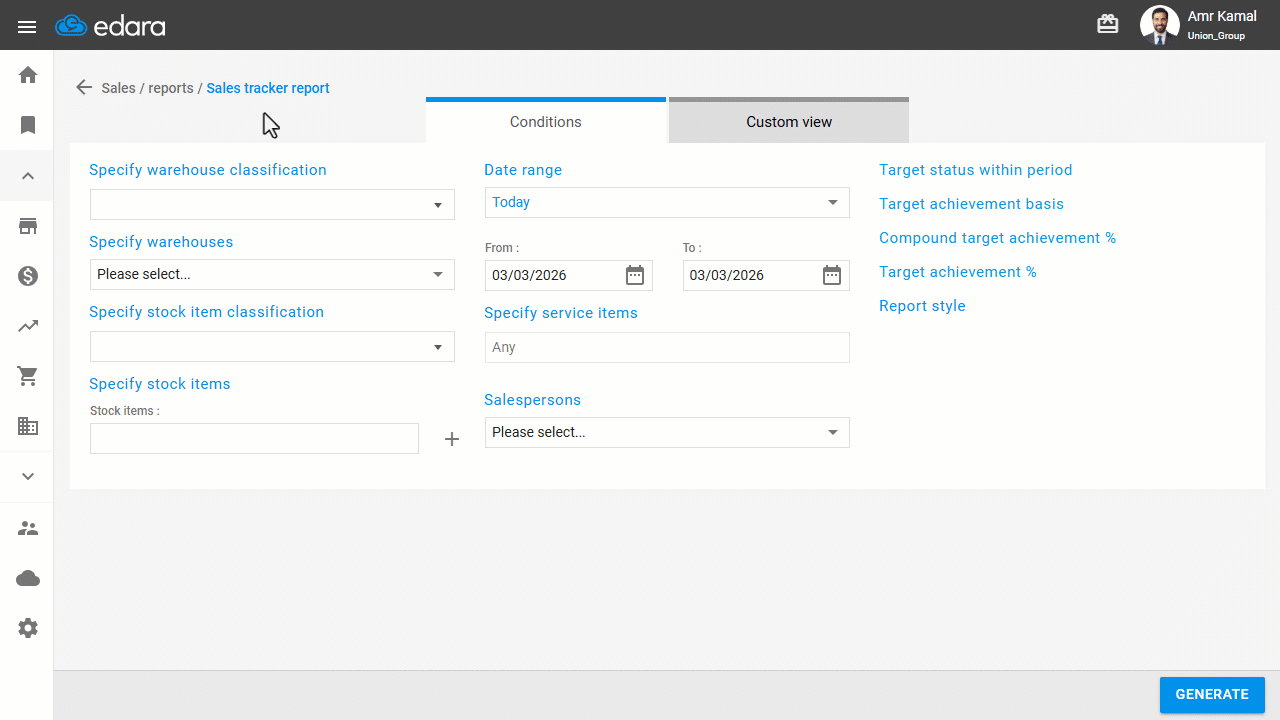
Task: Expand Target achievement % option
Action: pos(957,272)
